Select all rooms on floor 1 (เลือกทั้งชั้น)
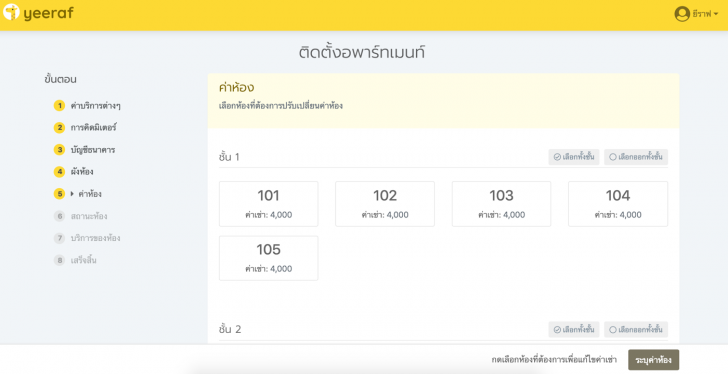This screenshot has width=728, height=374. pos(574,157)
